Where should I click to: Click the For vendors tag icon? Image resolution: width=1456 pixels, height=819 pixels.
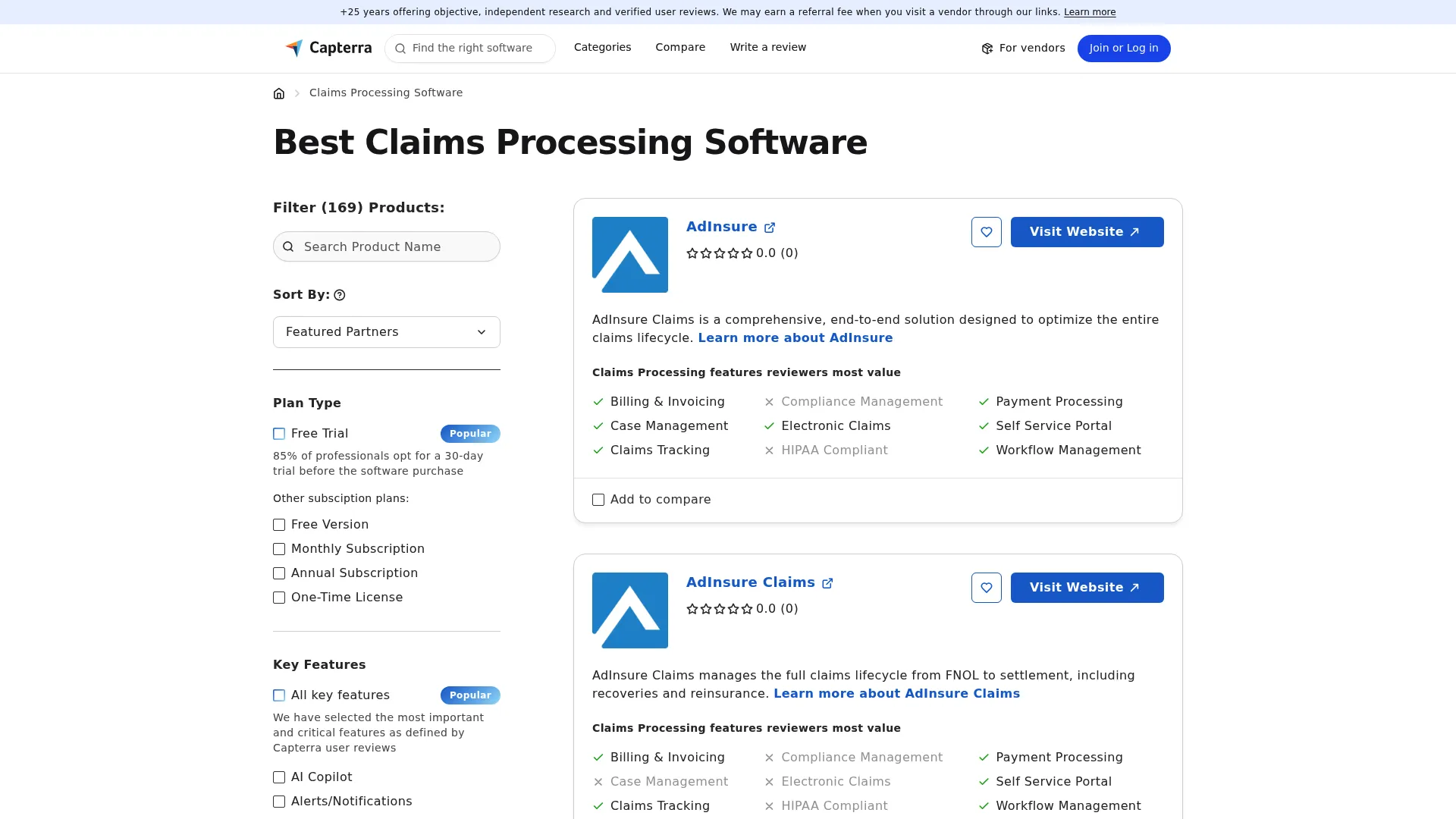click(987, 49)
